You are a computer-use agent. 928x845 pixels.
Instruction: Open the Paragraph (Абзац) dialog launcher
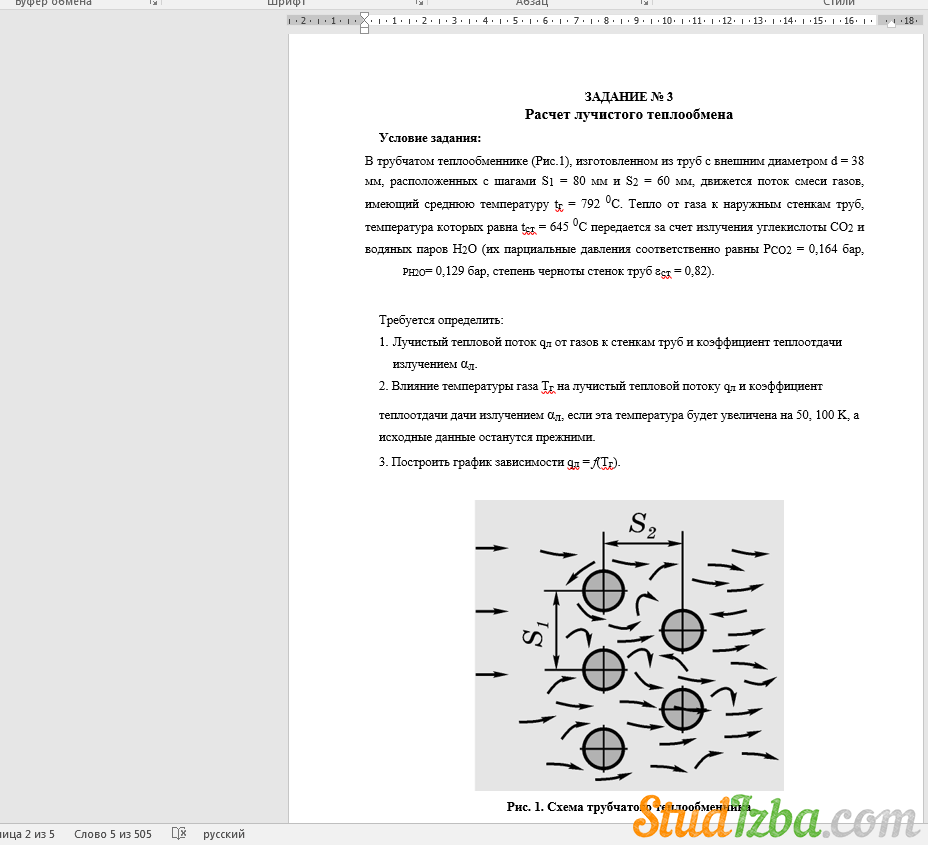[644, 3]
